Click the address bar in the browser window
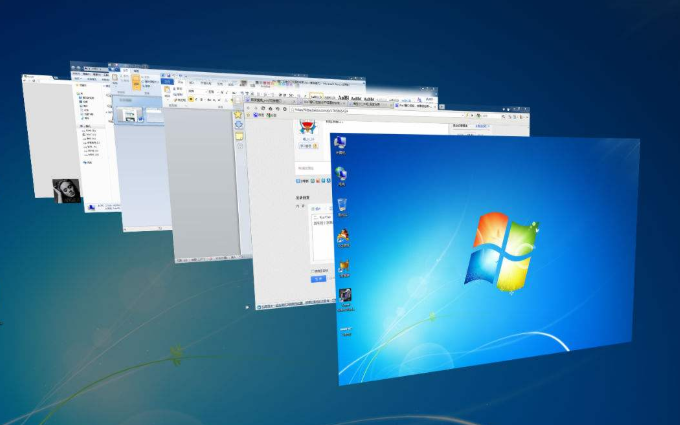 click(377, 111)
